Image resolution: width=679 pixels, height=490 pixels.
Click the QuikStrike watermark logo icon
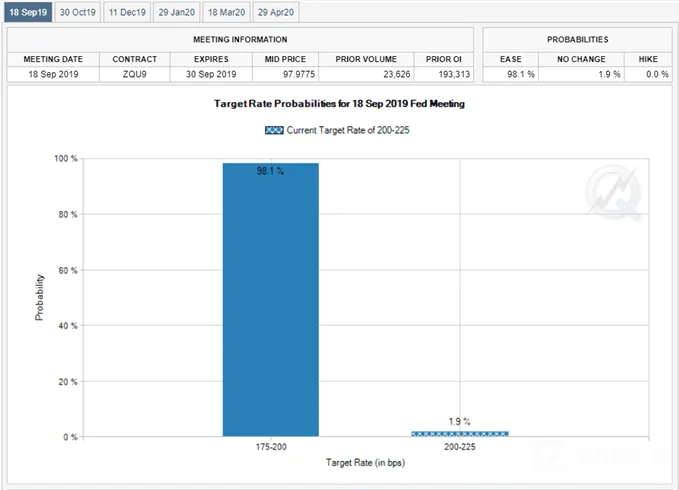tap(614, 193)
